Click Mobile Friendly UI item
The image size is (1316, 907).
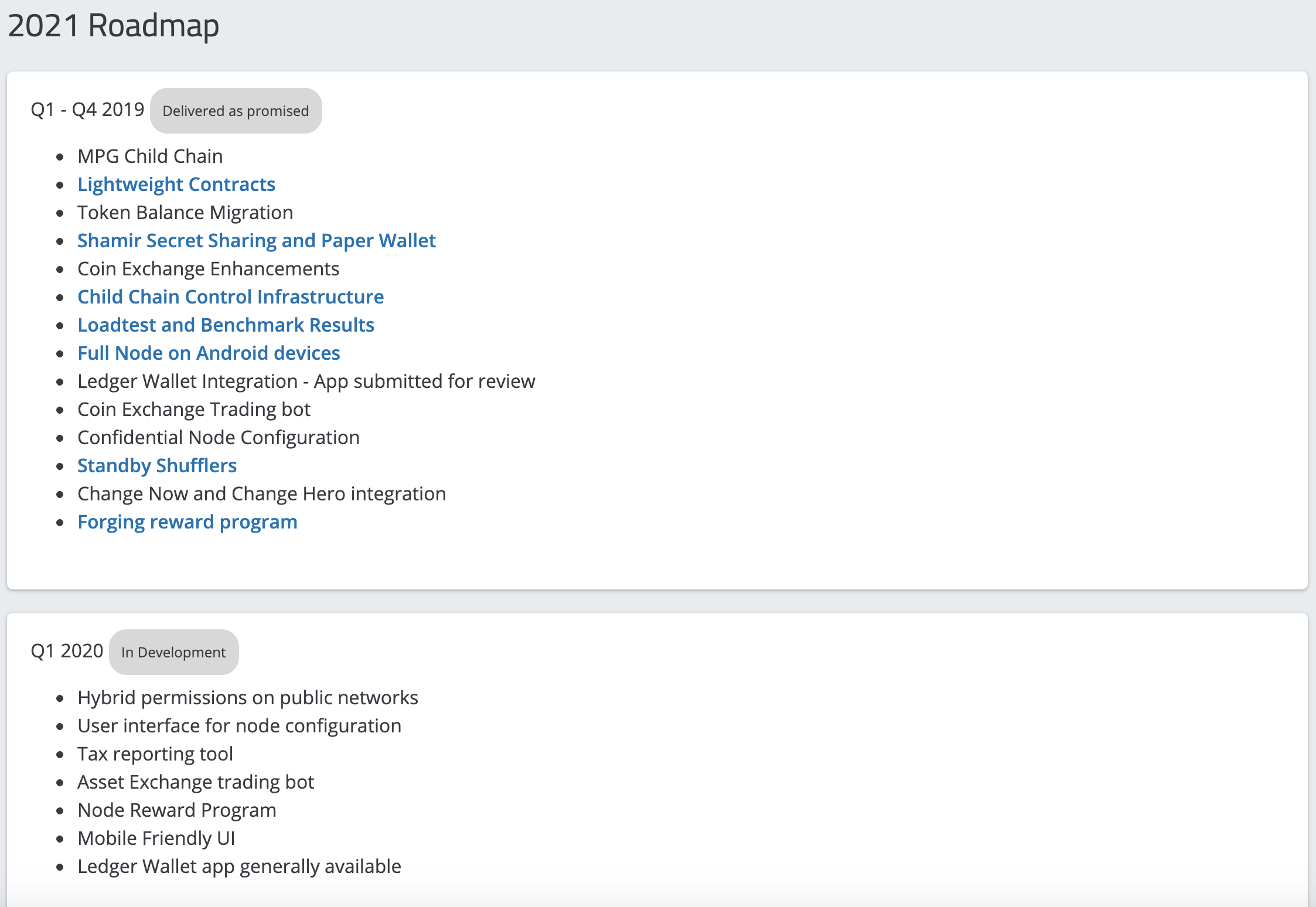[x=156, y=838]
